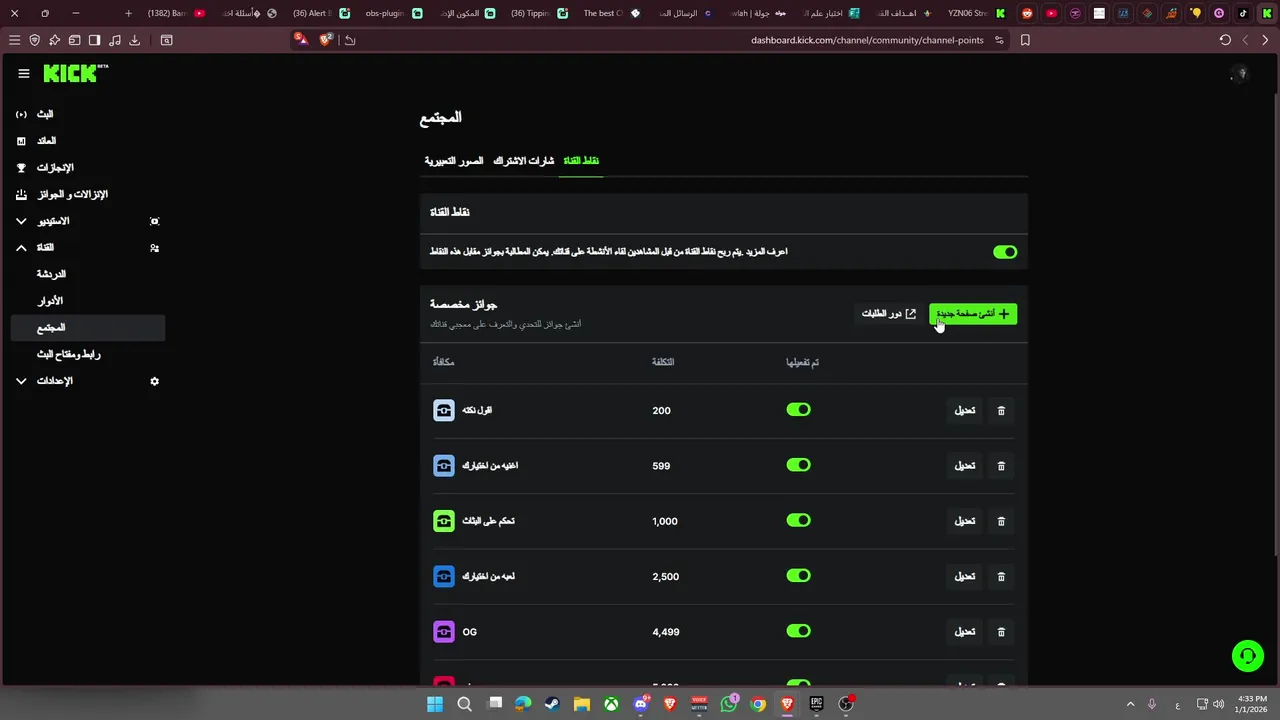Delete the 2,500-point reward
The image size is (1280, 720).
(1001, 576)
